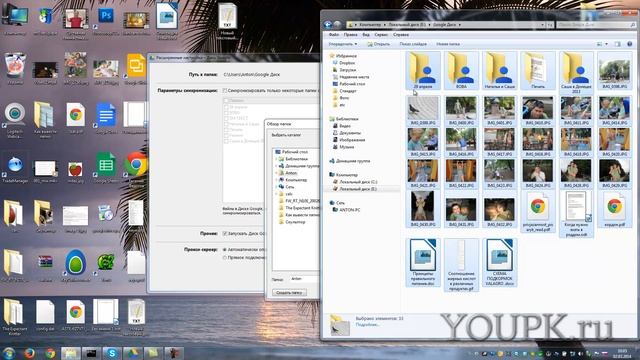Expand 'Компьютер' in the folder browse tree

click(x=276, y=180)
